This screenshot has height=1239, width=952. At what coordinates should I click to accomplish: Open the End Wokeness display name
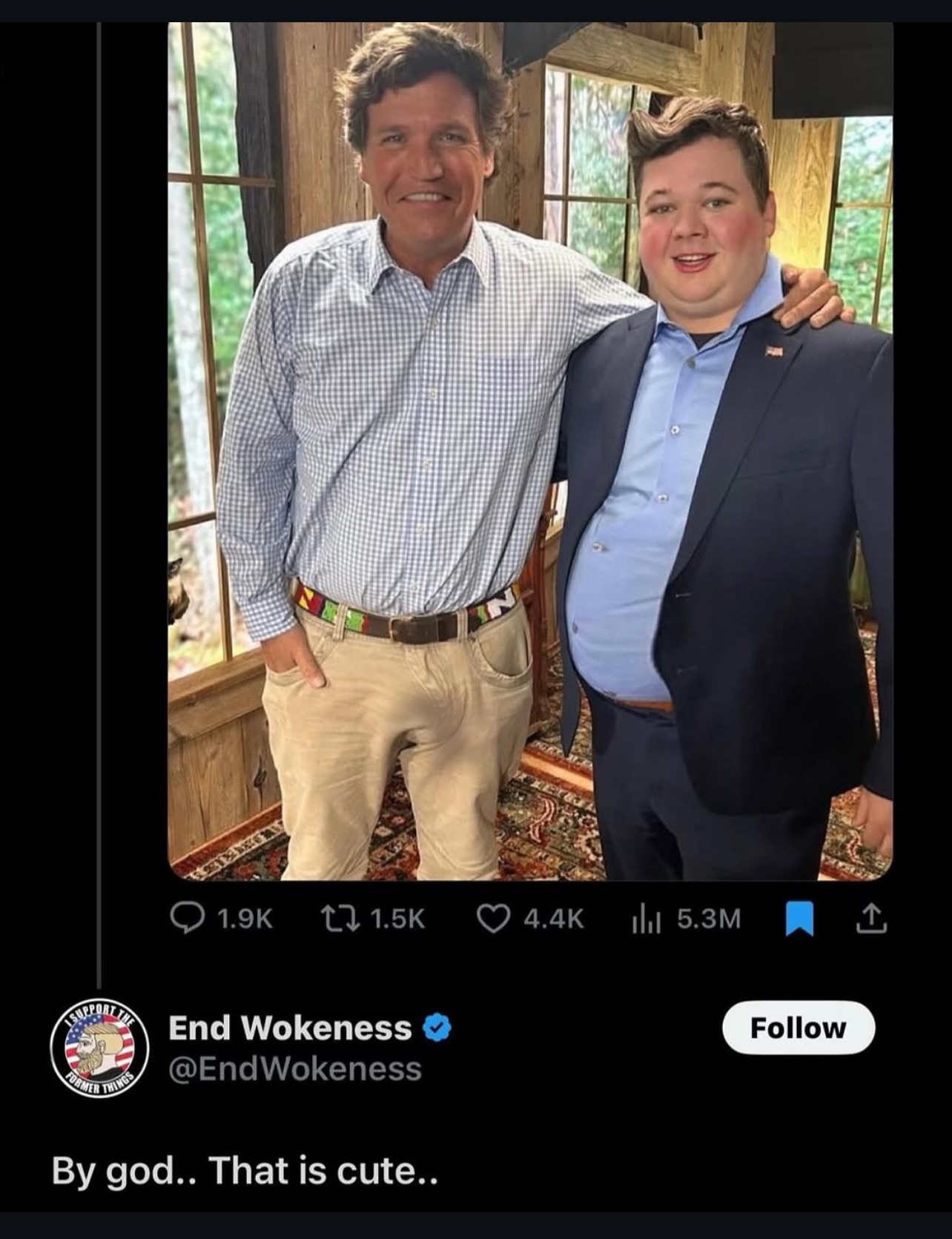point(290,1028)
